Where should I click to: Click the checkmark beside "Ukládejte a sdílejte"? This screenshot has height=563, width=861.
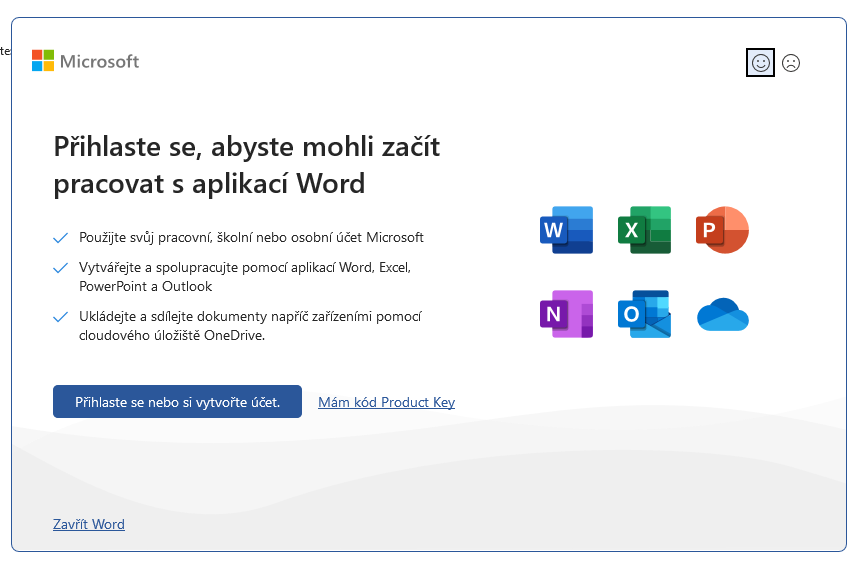(x=60, y=317)
